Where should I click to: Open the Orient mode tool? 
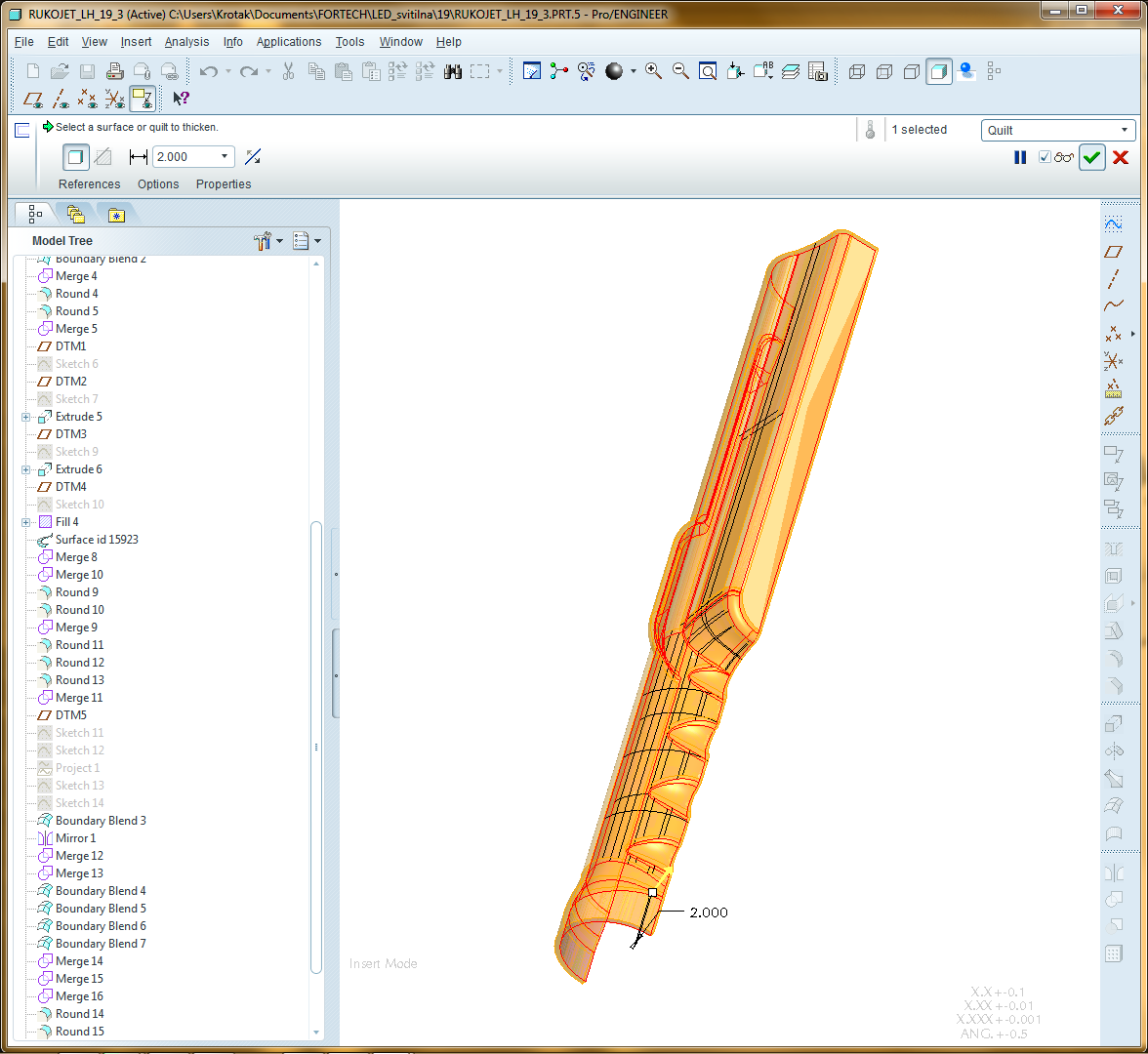[586, 71]
